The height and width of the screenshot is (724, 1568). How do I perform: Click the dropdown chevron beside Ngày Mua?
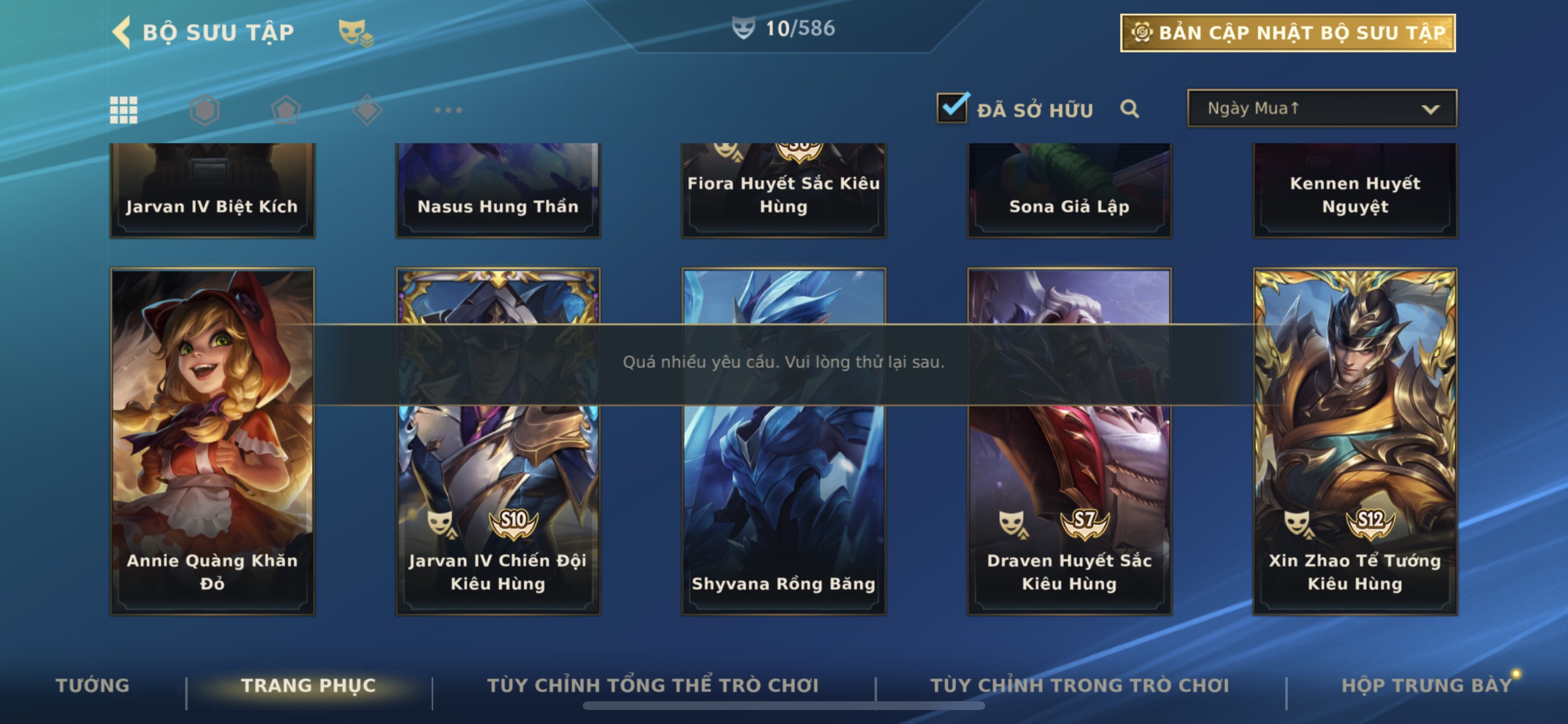(x=1430, y=110)
